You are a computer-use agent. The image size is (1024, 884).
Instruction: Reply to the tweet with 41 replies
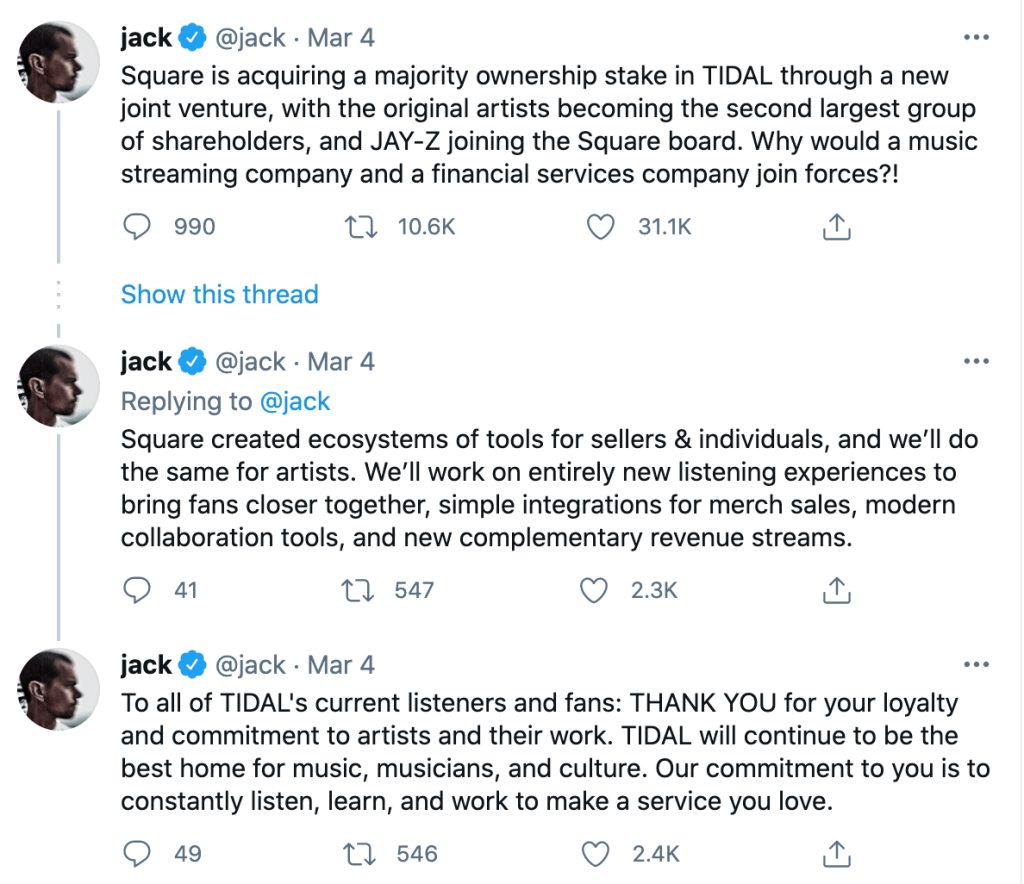click(136, 590)
